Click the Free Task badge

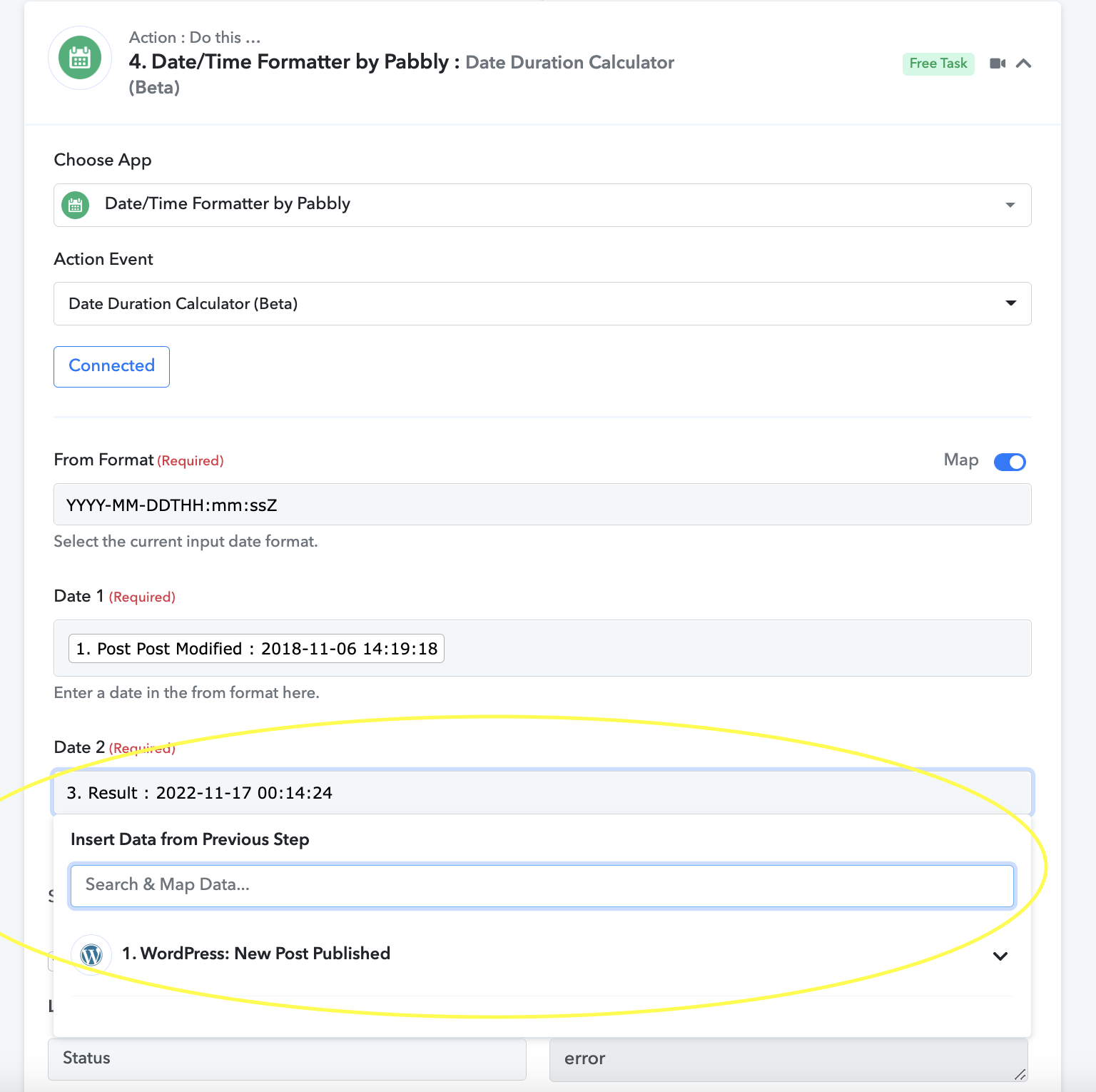(x=938, y=64)
